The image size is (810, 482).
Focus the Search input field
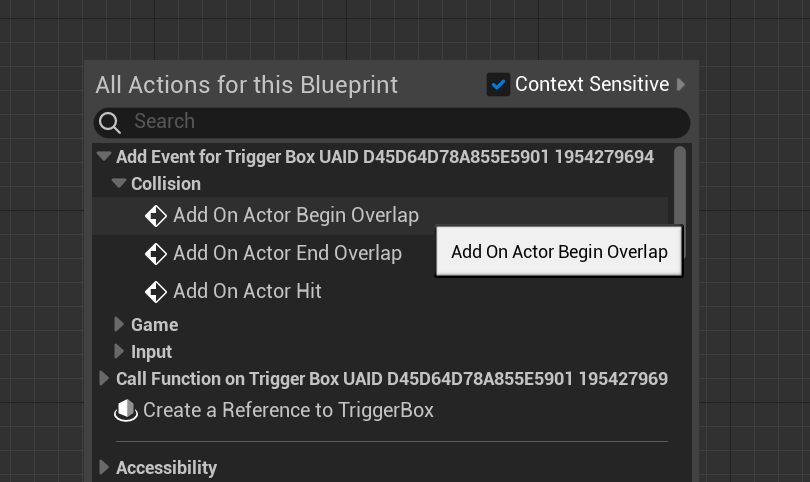coord(400,122)
